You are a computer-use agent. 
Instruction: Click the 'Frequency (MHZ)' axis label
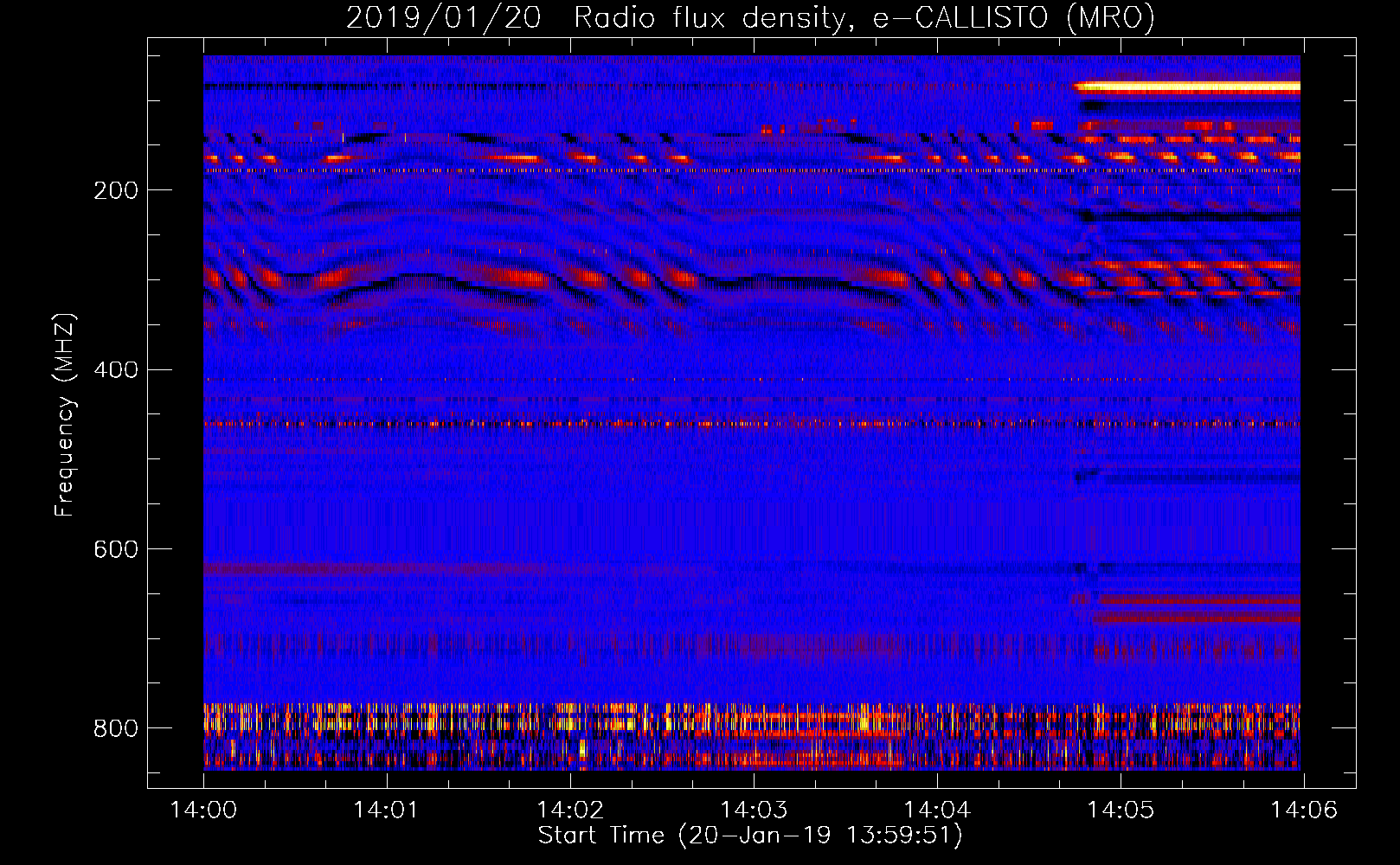(x=65, y=415)
